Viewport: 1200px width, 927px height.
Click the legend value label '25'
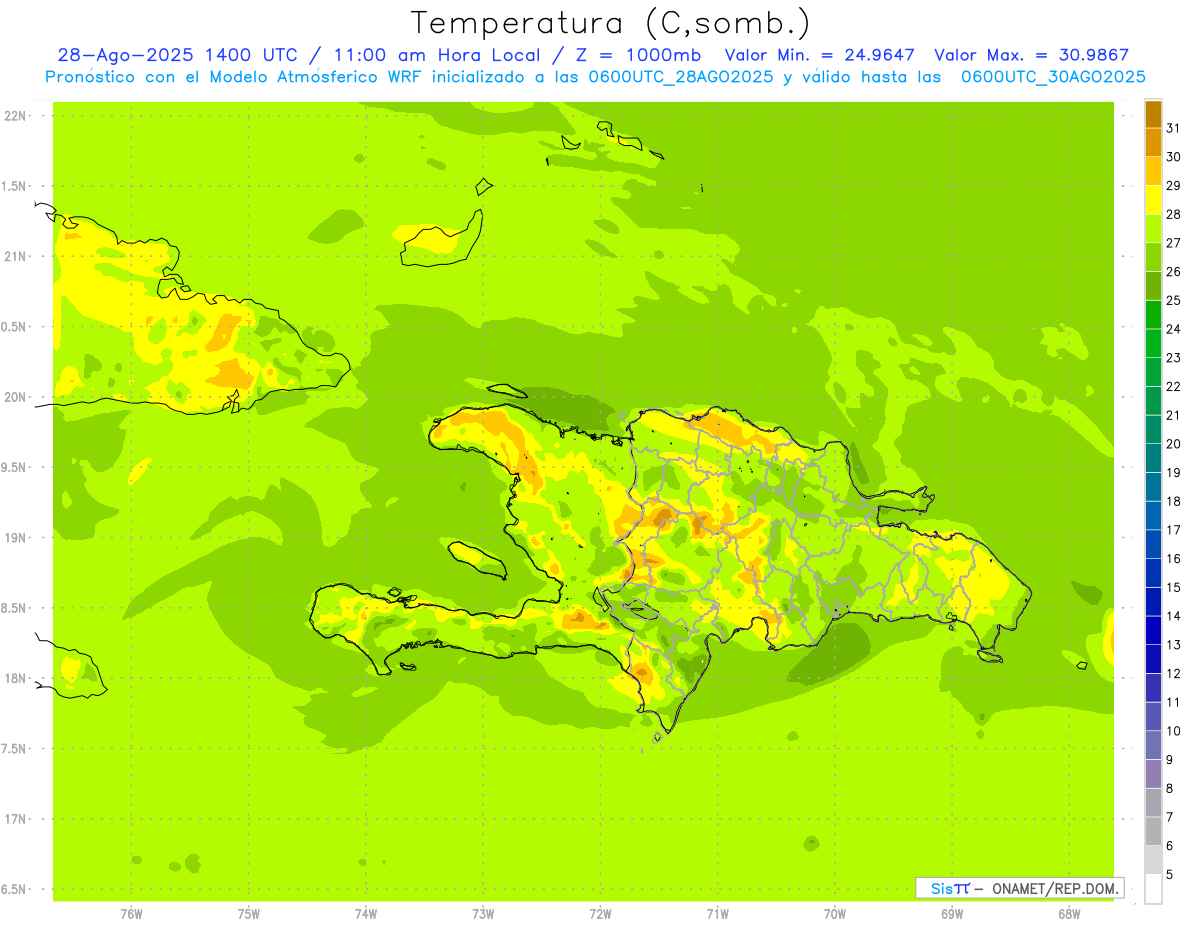1173,300
